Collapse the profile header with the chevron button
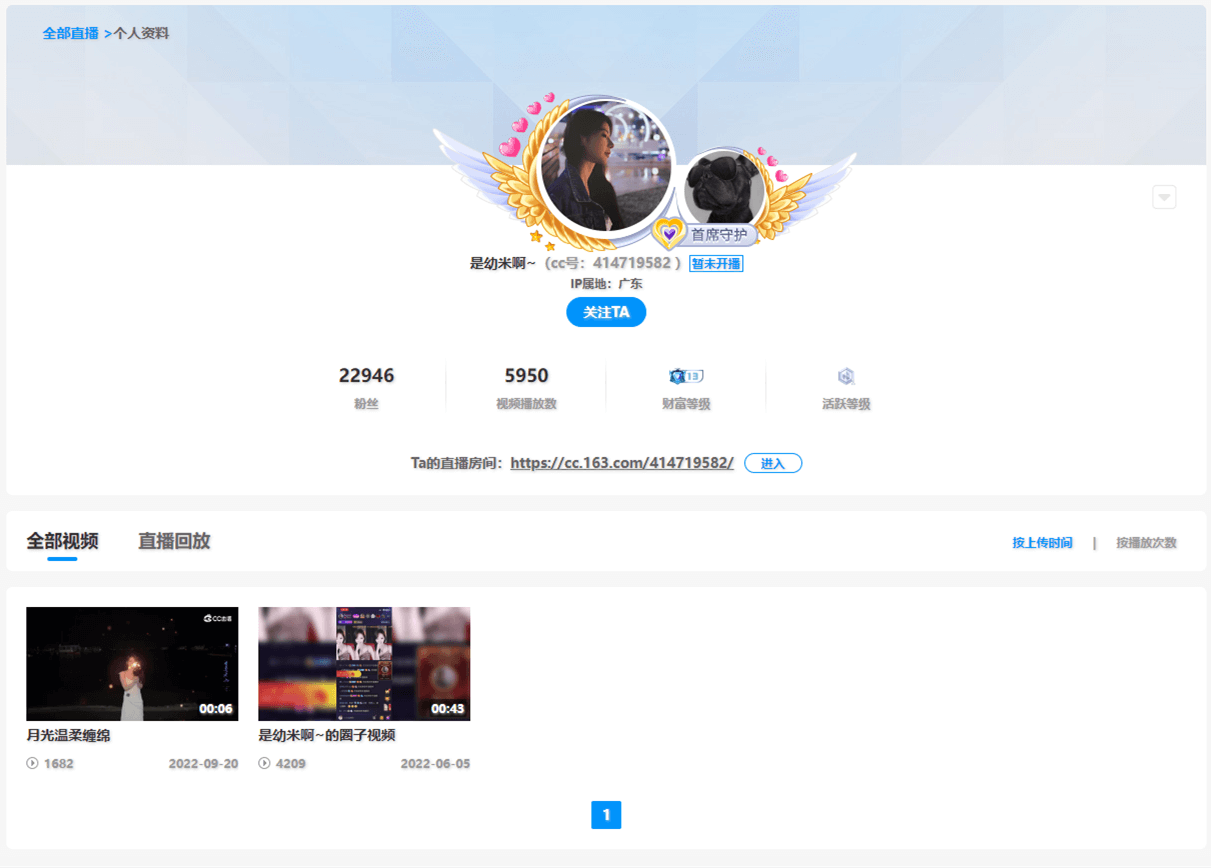Screen dimensions: 1211x868 pos(1163,197)
